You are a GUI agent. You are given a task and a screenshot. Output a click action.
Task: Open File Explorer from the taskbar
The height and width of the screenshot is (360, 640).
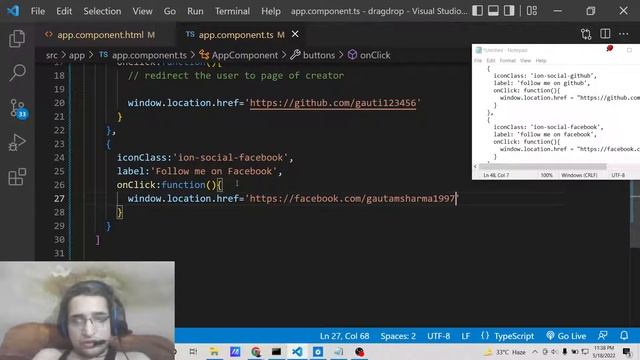[214, 352]
